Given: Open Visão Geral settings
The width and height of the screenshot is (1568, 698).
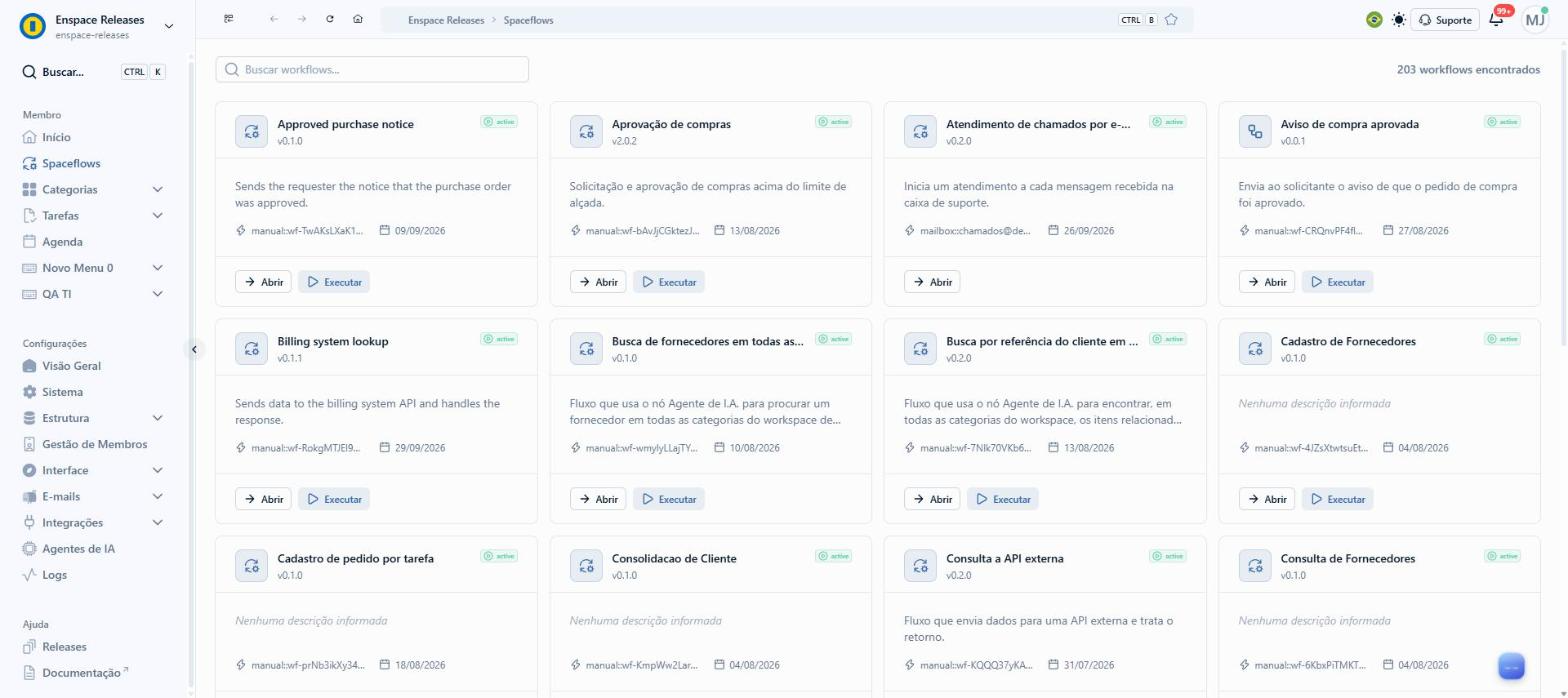Looking at the screenshot, I should point(71,366).
